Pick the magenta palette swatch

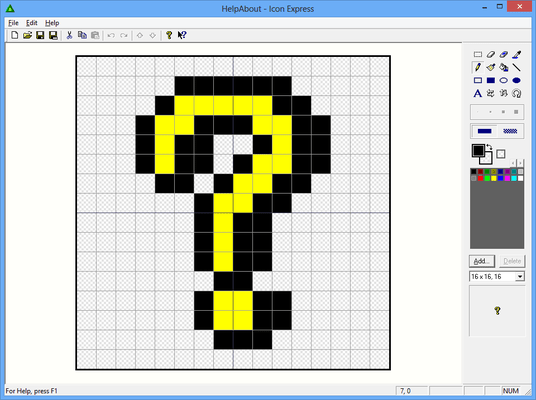[507, 178]
